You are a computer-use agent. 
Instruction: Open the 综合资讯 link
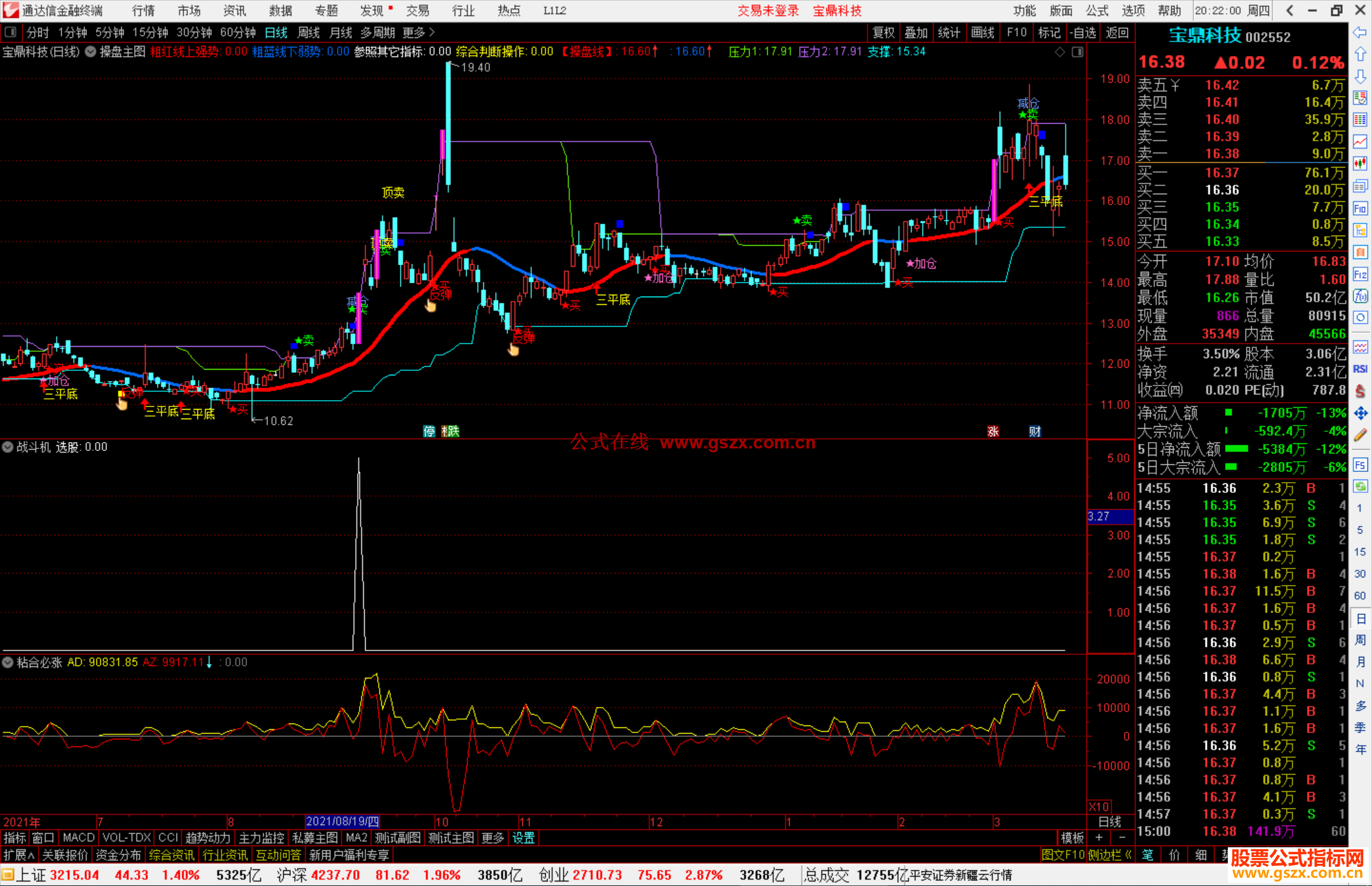(x=171, y=855)
